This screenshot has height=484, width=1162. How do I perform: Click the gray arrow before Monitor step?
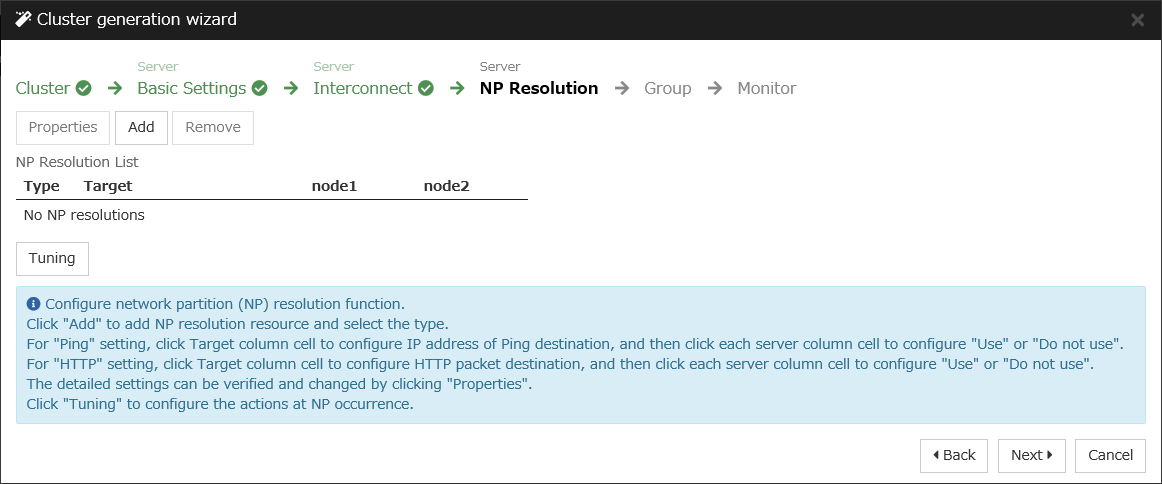click(x=715, y=88)
